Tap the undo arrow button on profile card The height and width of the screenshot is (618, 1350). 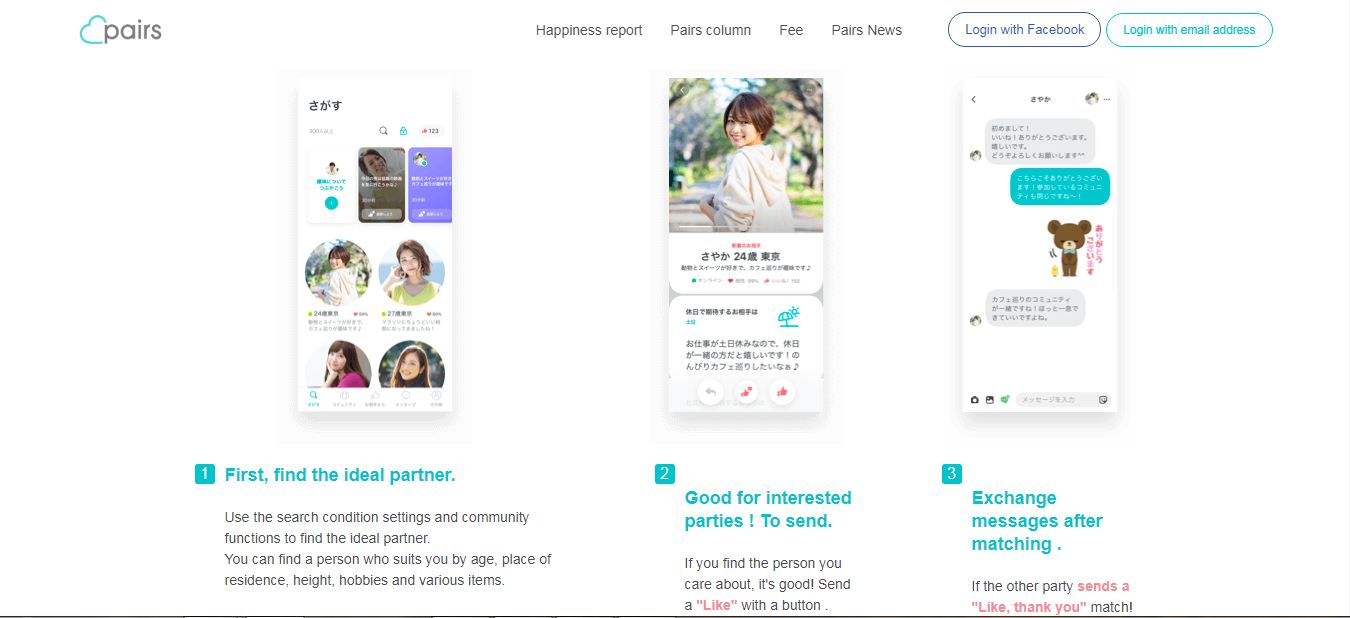710,393
